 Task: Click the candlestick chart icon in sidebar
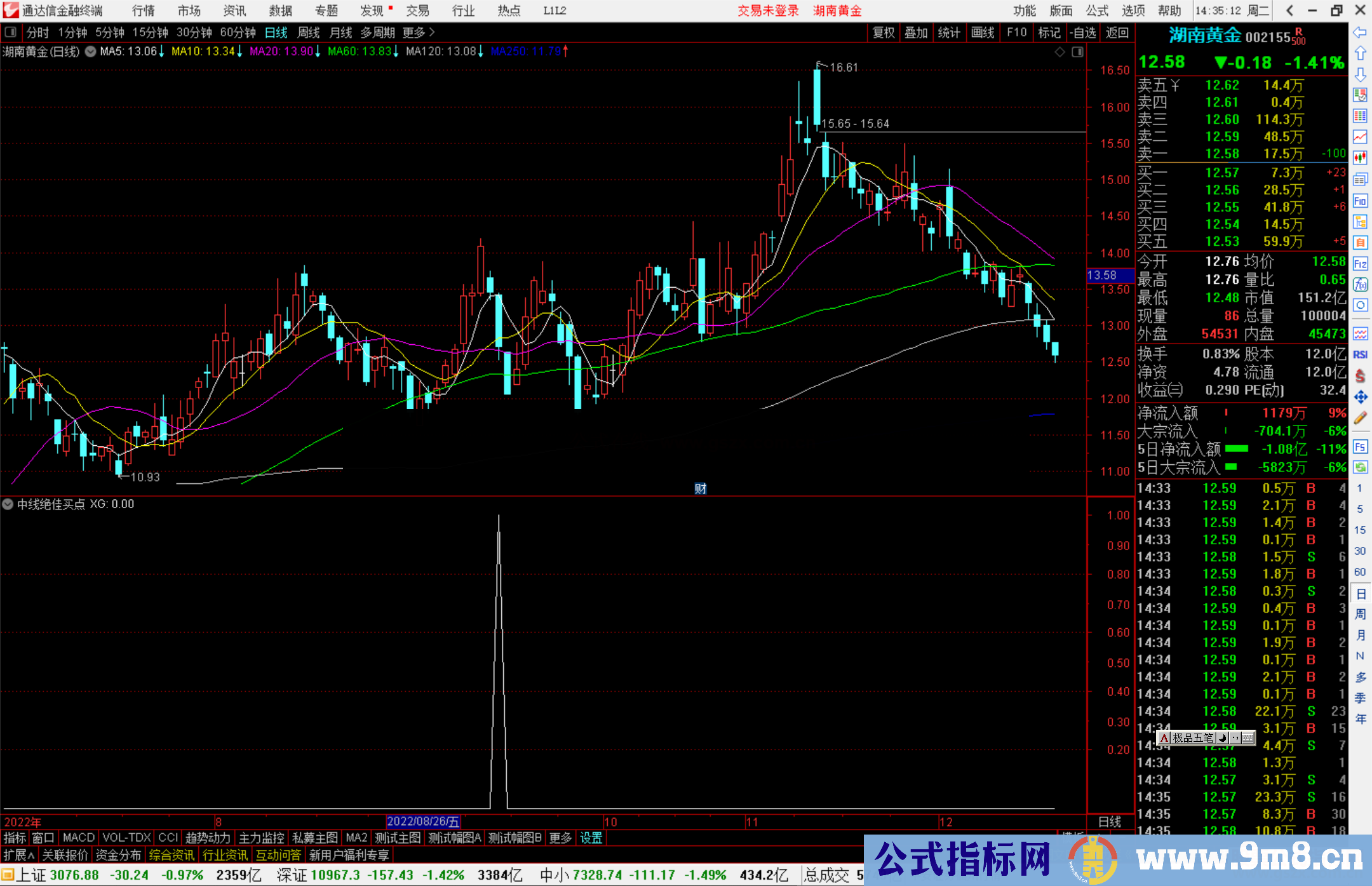[x=1360, y=158]
